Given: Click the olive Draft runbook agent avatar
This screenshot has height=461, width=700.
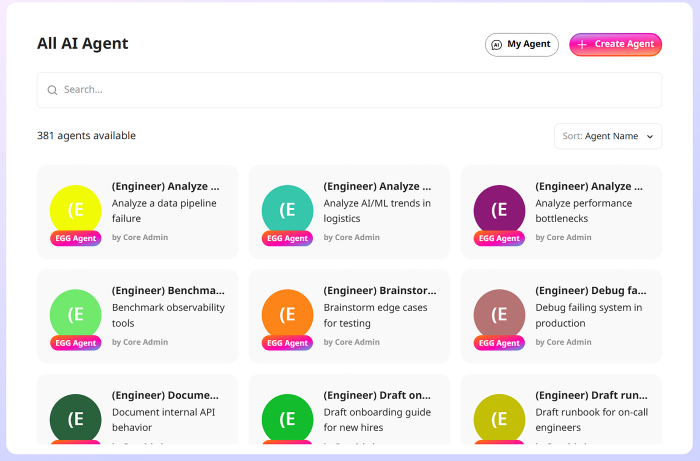Looking at the screenshot, I should click(x=500, y=418).
